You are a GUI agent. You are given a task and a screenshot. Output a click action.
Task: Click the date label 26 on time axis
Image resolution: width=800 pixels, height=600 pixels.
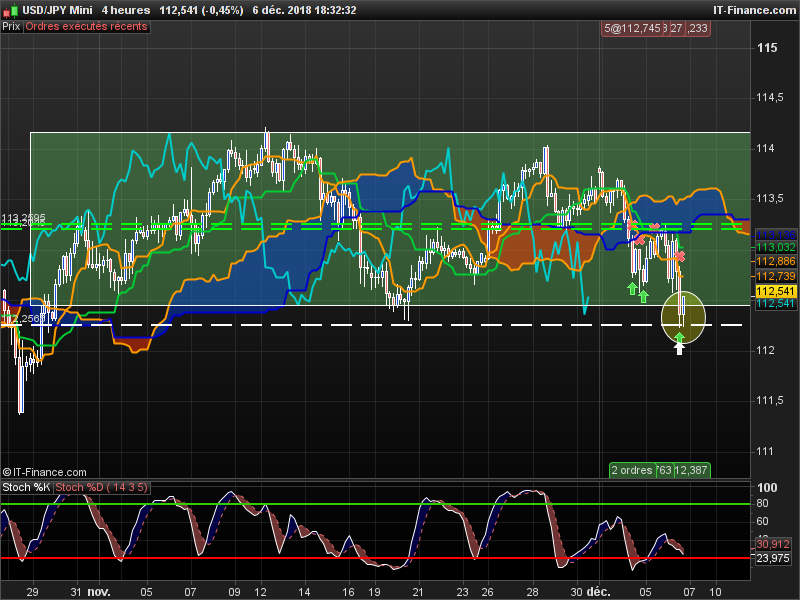pos(487,592)
